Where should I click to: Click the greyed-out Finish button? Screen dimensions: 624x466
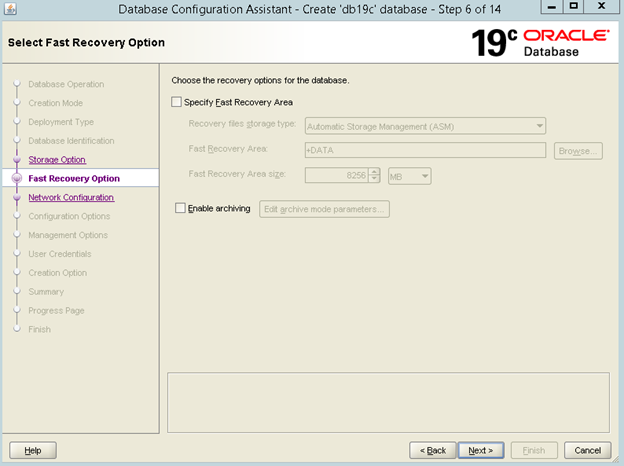click(x=534, y=450)
